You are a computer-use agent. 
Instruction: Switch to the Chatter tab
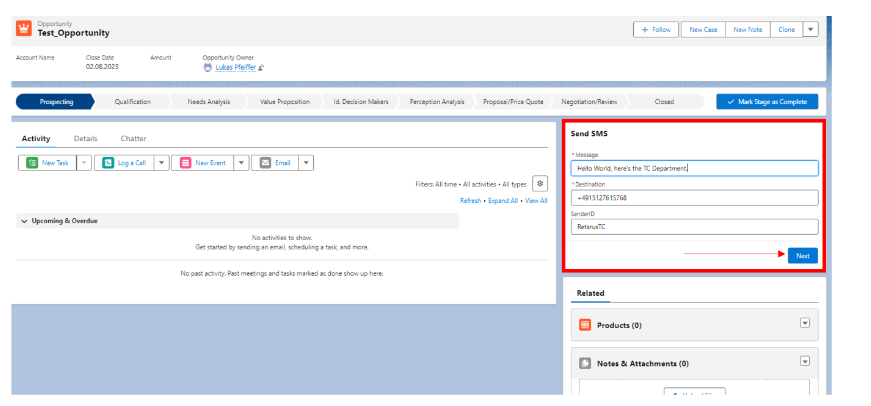[134, 138]
